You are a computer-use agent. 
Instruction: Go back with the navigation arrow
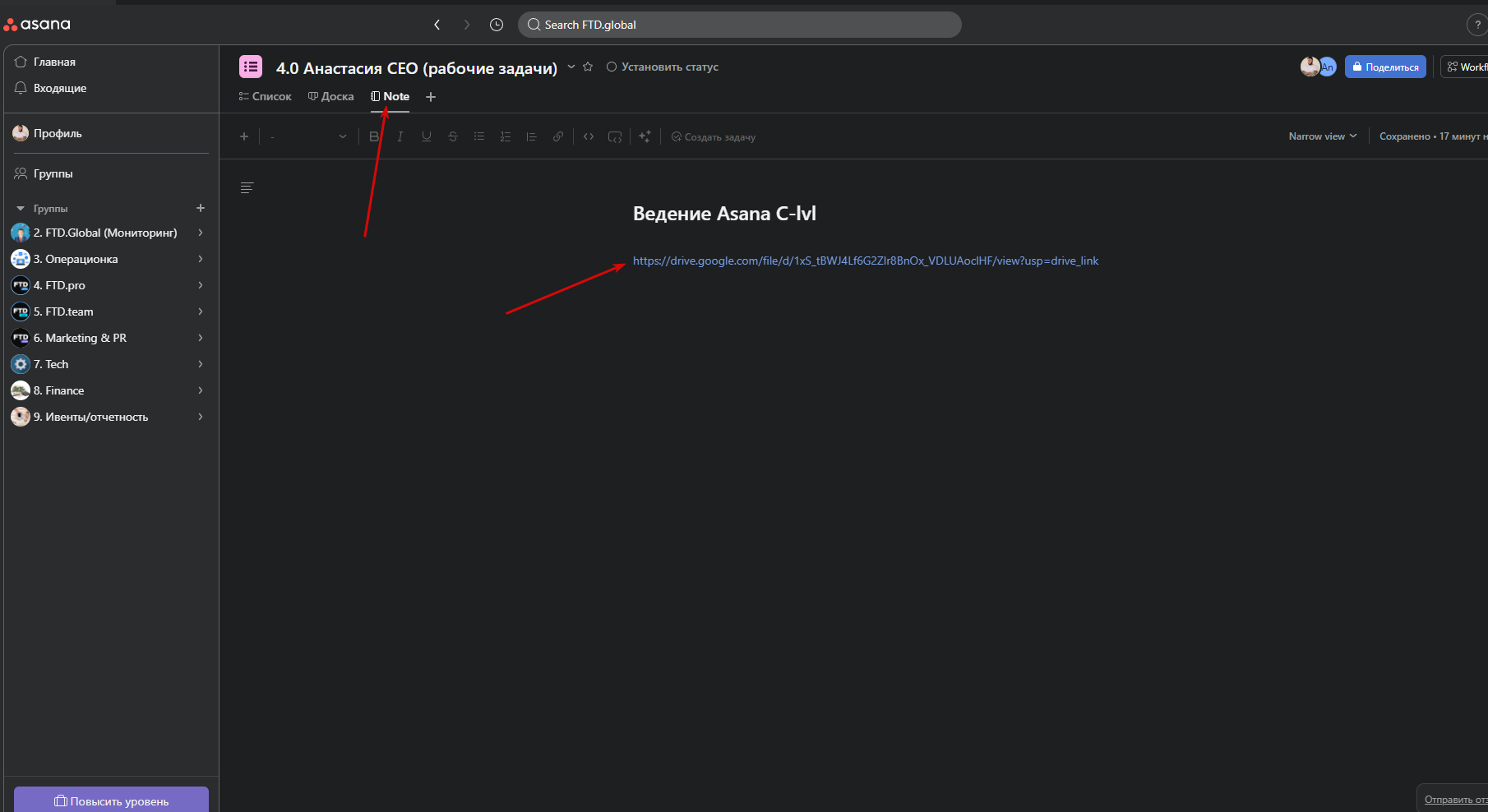[437, 25]
